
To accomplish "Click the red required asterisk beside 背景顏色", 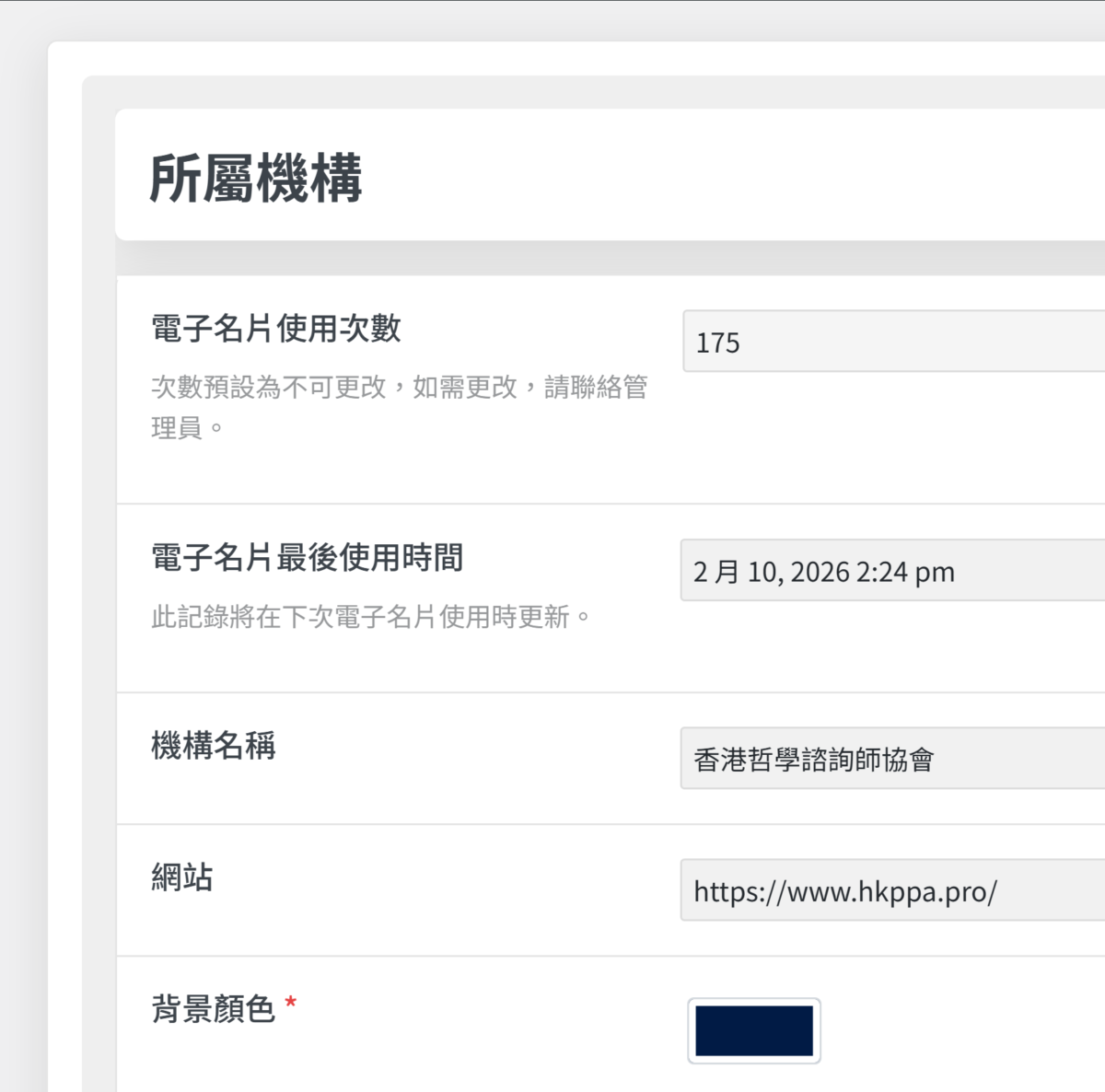I will [x=291, y=1004].
